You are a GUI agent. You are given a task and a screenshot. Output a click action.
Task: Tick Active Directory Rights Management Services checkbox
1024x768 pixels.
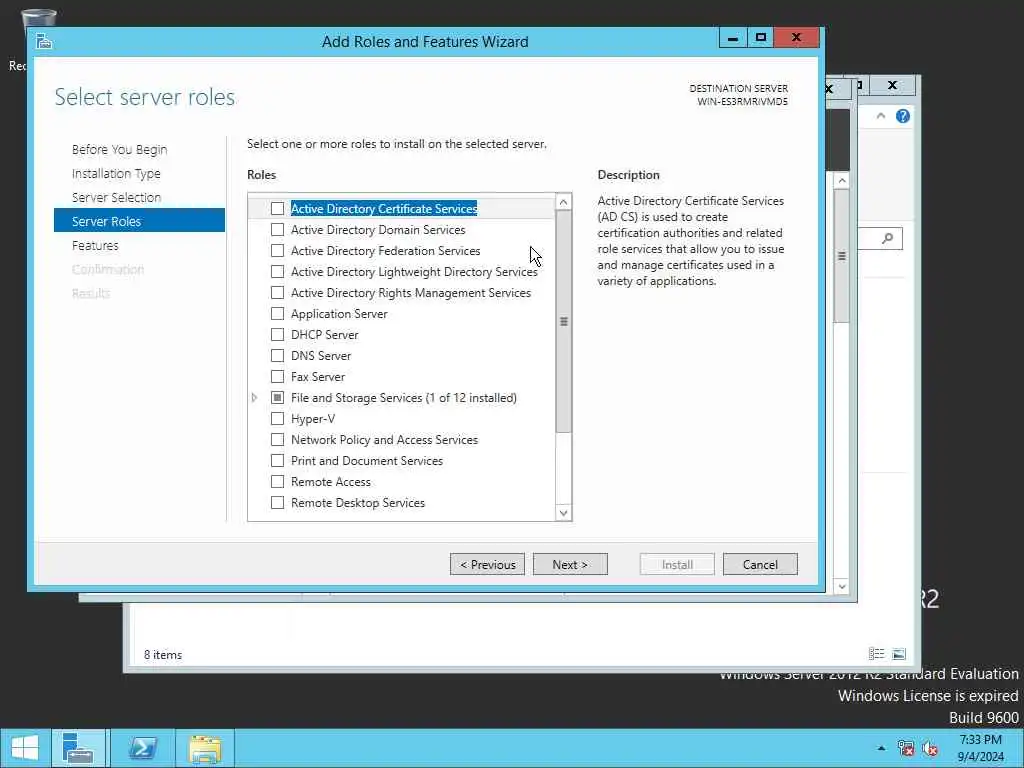click(x=278, y=293)
